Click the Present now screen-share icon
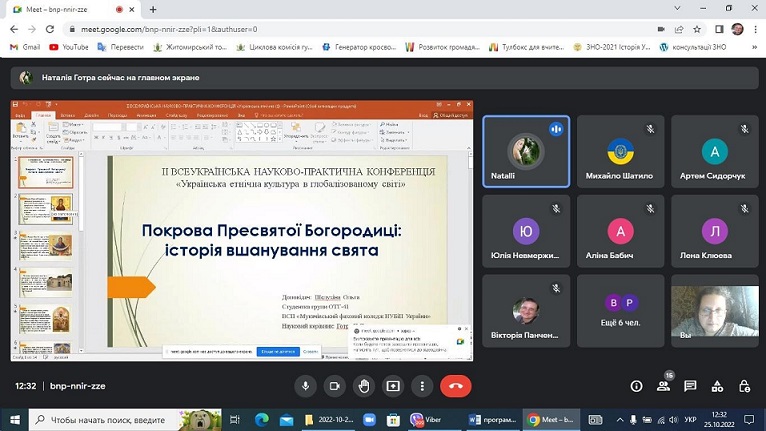Image resolution: width=766 pixels, height=431 pixels. pos(393,386)
